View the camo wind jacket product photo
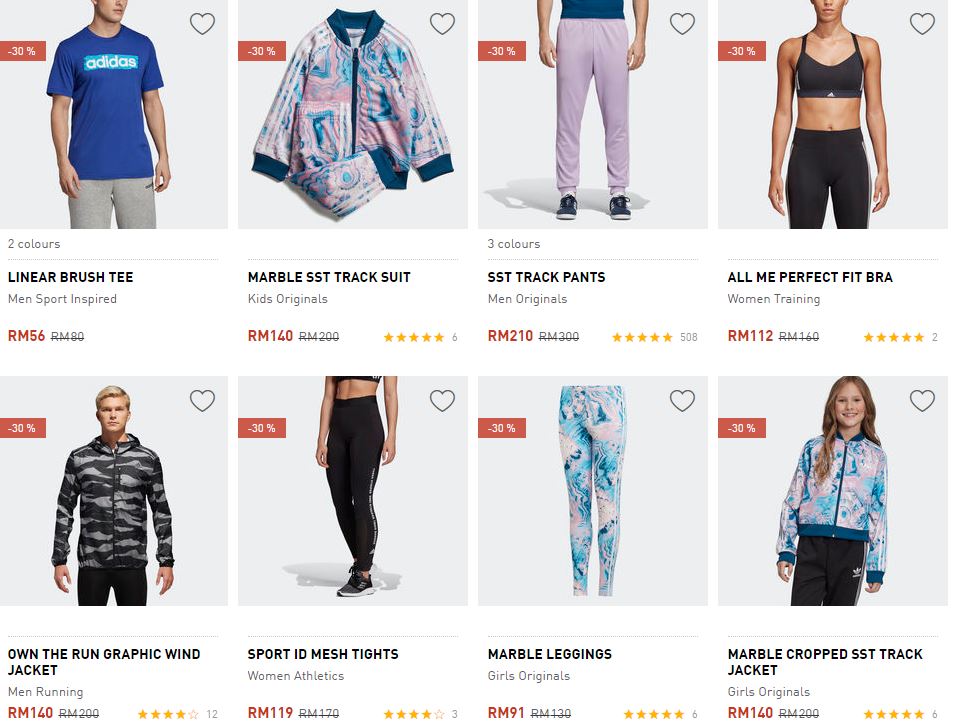The height and width of the screenshot is (724, 962). click(x=113, y=495)
